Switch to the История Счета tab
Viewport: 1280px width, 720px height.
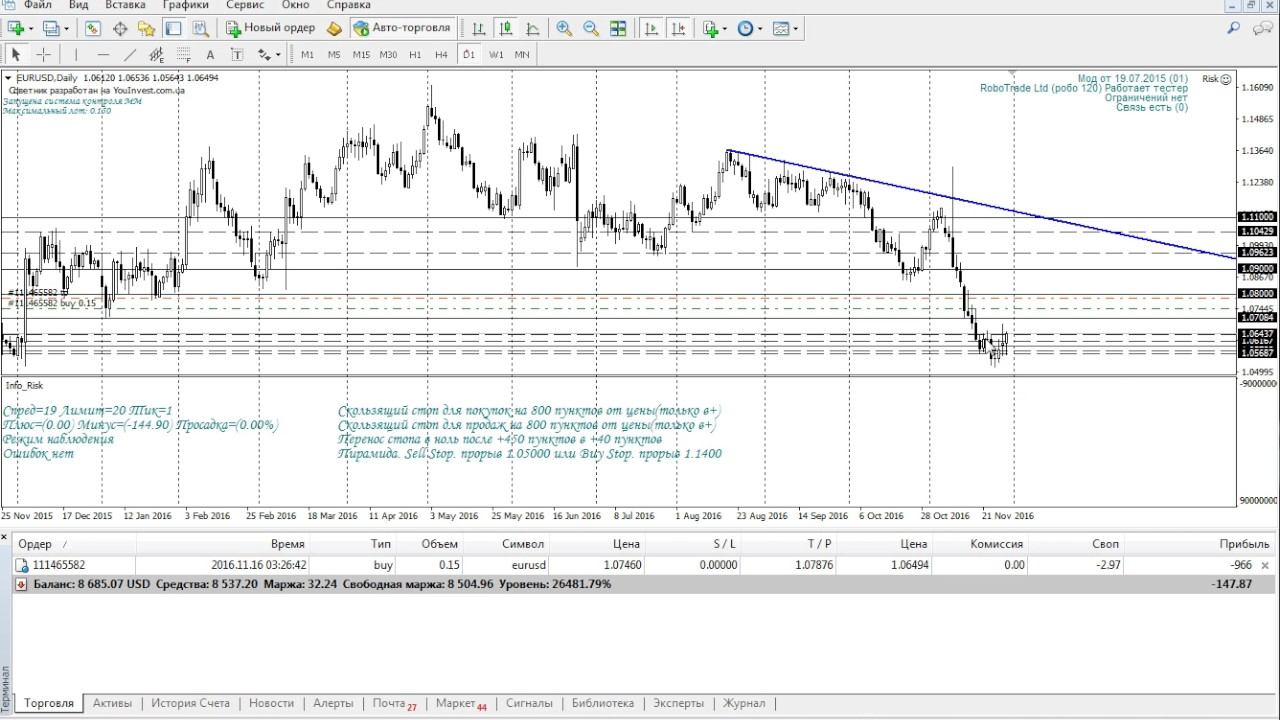click(190, 703)
